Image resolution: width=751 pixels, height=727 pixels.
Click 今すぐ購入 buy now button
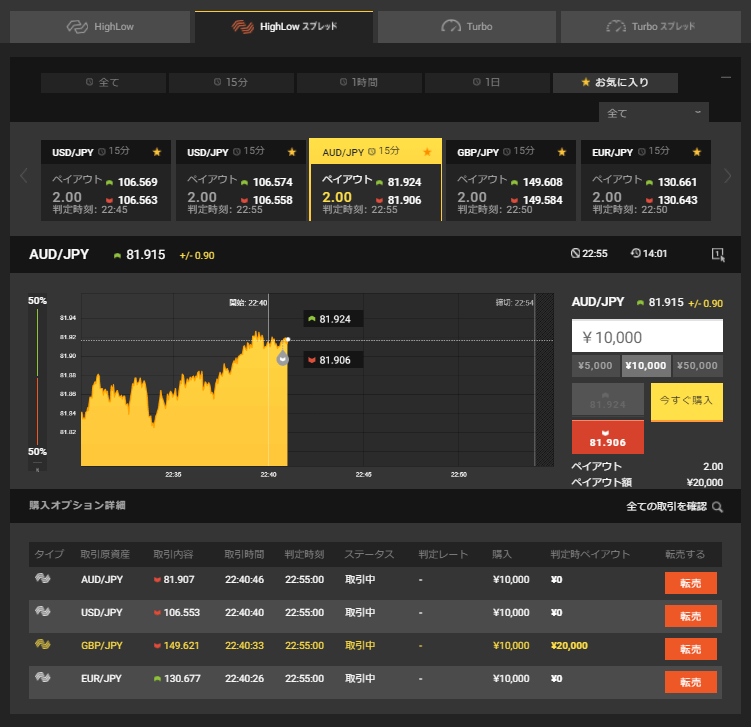(687, 402)
